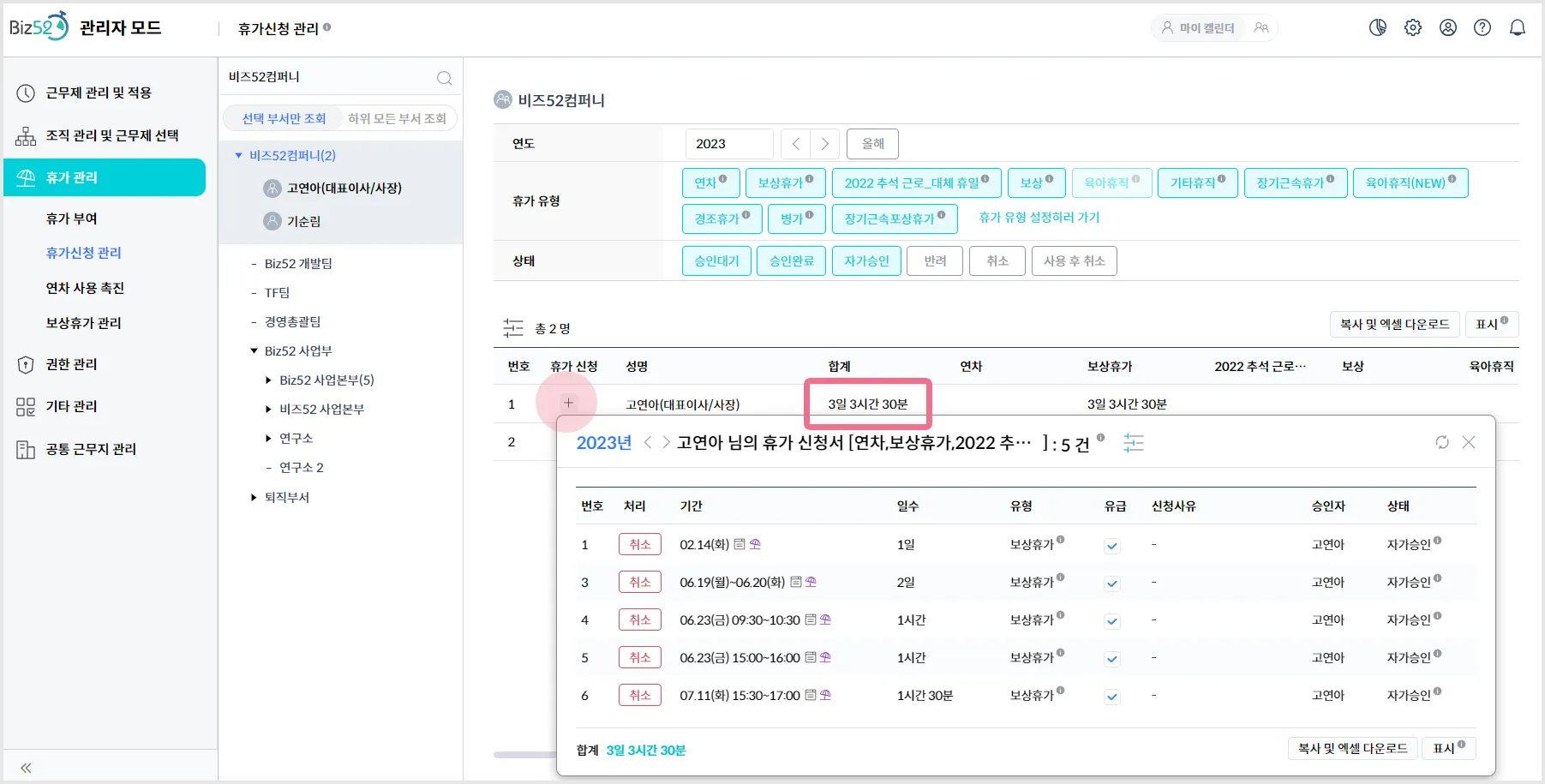Click the year input field showing 2023
The width and height of the screenshot is (1545, 784).
tap(729, 144)
